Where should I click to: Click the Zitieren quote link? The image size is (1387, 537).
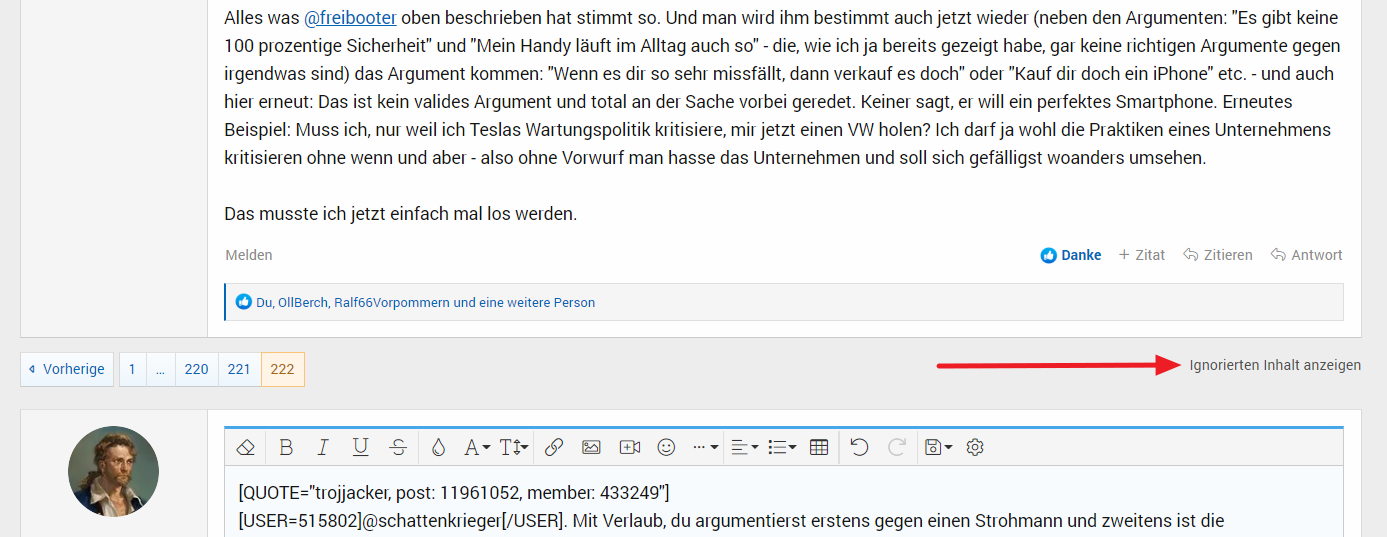1217,255
